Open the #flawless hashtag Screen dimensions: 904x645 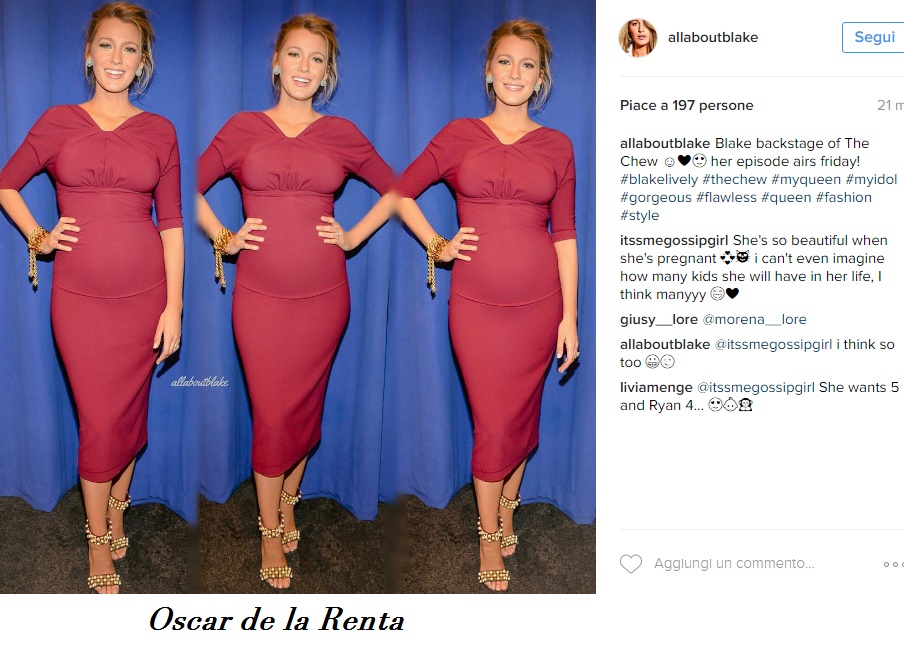coord(726,197)
